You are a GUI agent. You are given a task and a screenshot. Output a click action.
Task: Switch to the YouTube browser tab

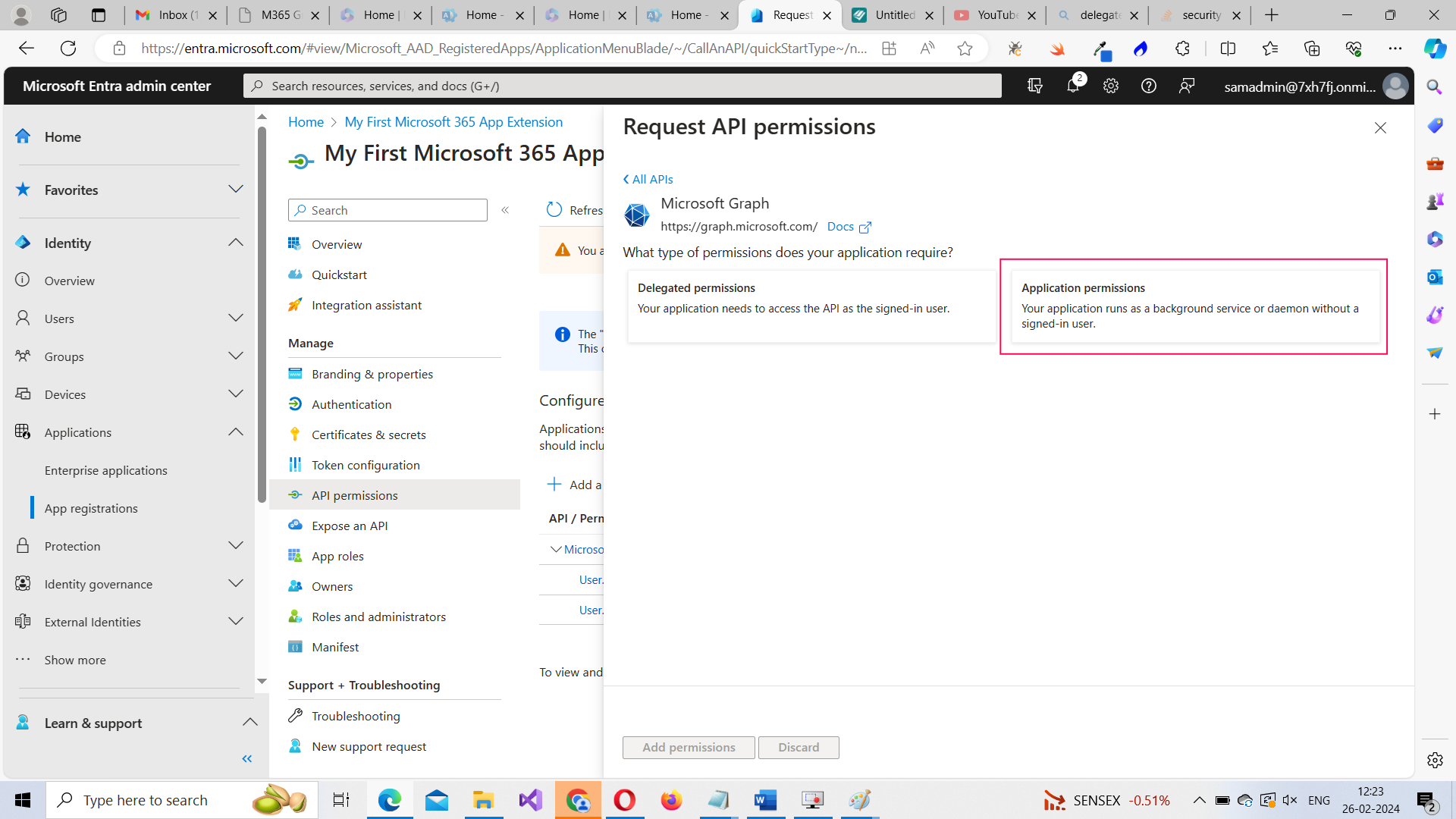(x=993, y=15)
